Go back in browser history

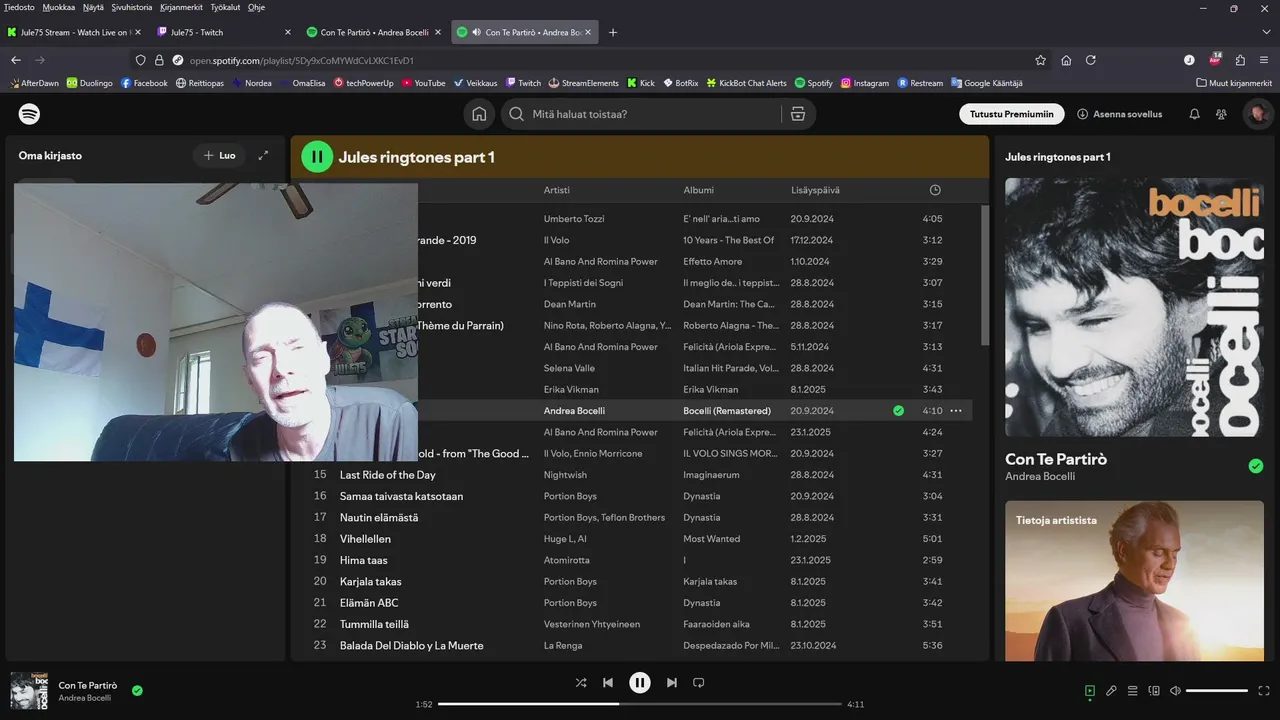click(x=16, y=60)
